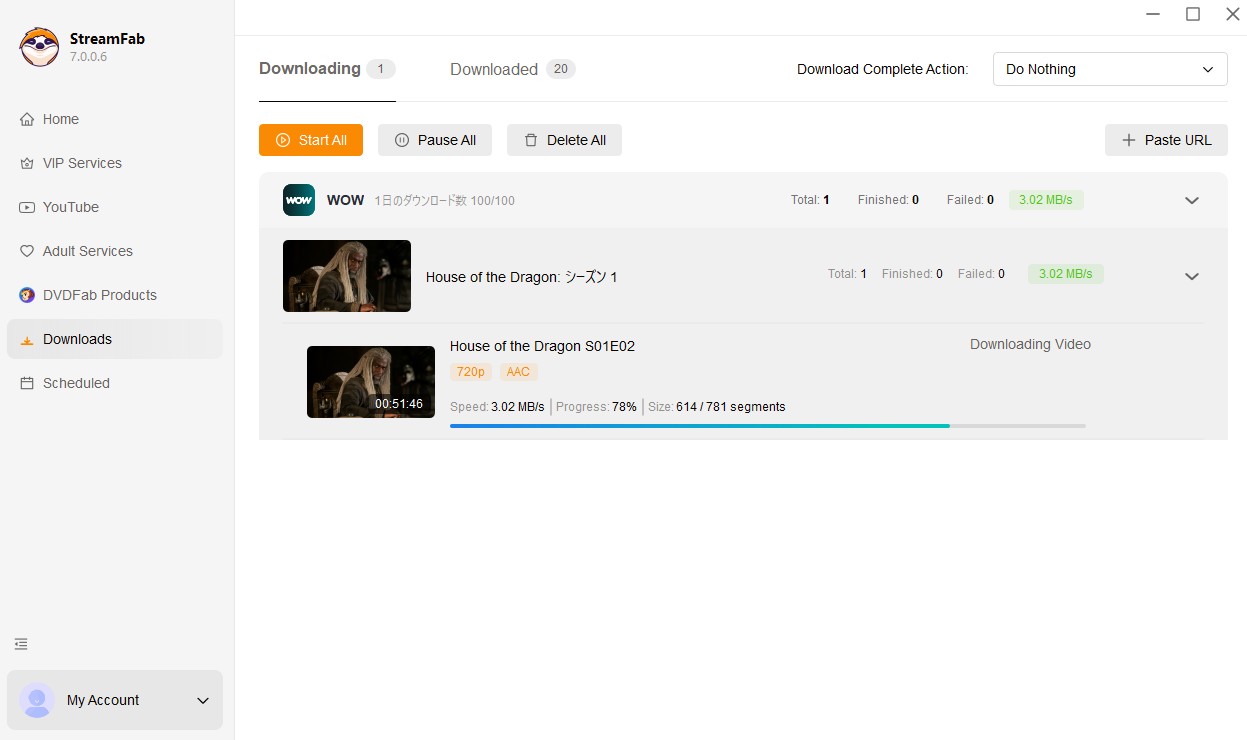
Task: Click the WOW service badge icon
Action: 298,200
